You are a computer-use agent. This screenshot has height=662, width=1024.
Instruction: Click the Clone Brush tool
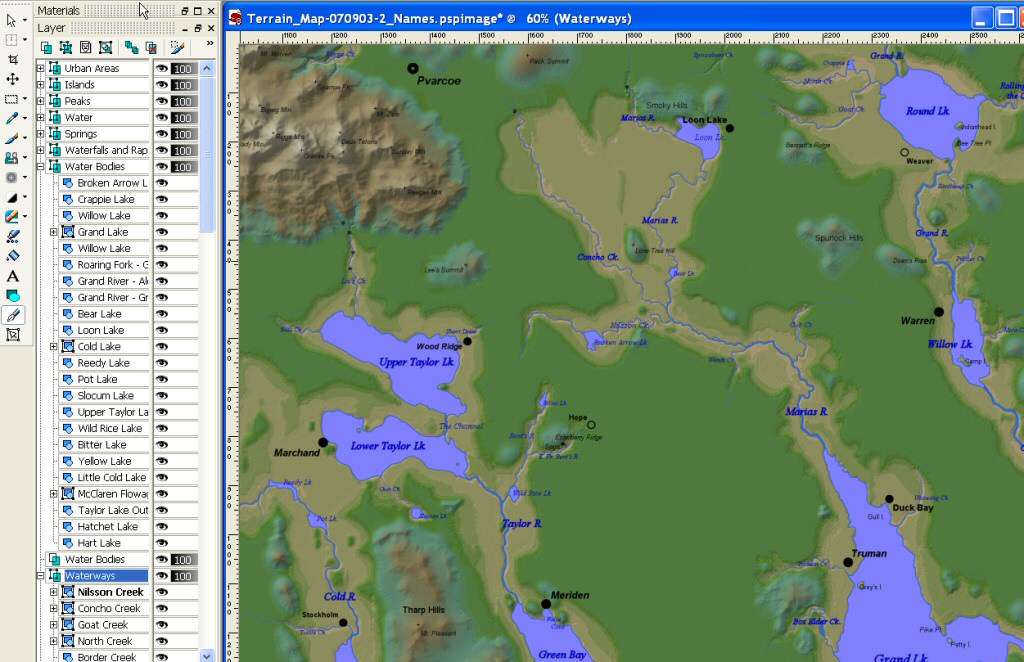[x=12, y=158]
